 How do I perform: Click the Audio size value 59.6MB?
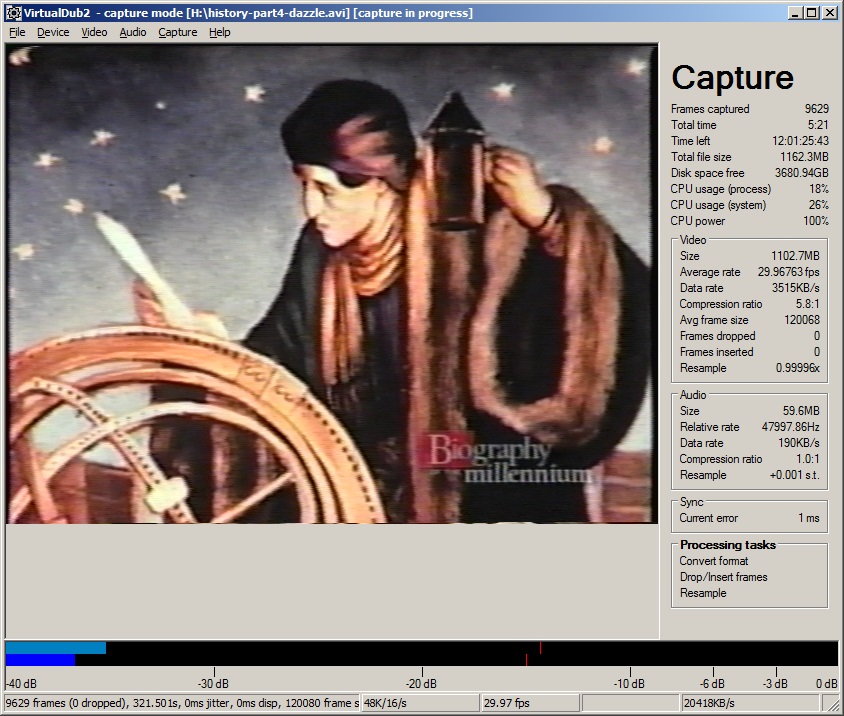[801, 411]
